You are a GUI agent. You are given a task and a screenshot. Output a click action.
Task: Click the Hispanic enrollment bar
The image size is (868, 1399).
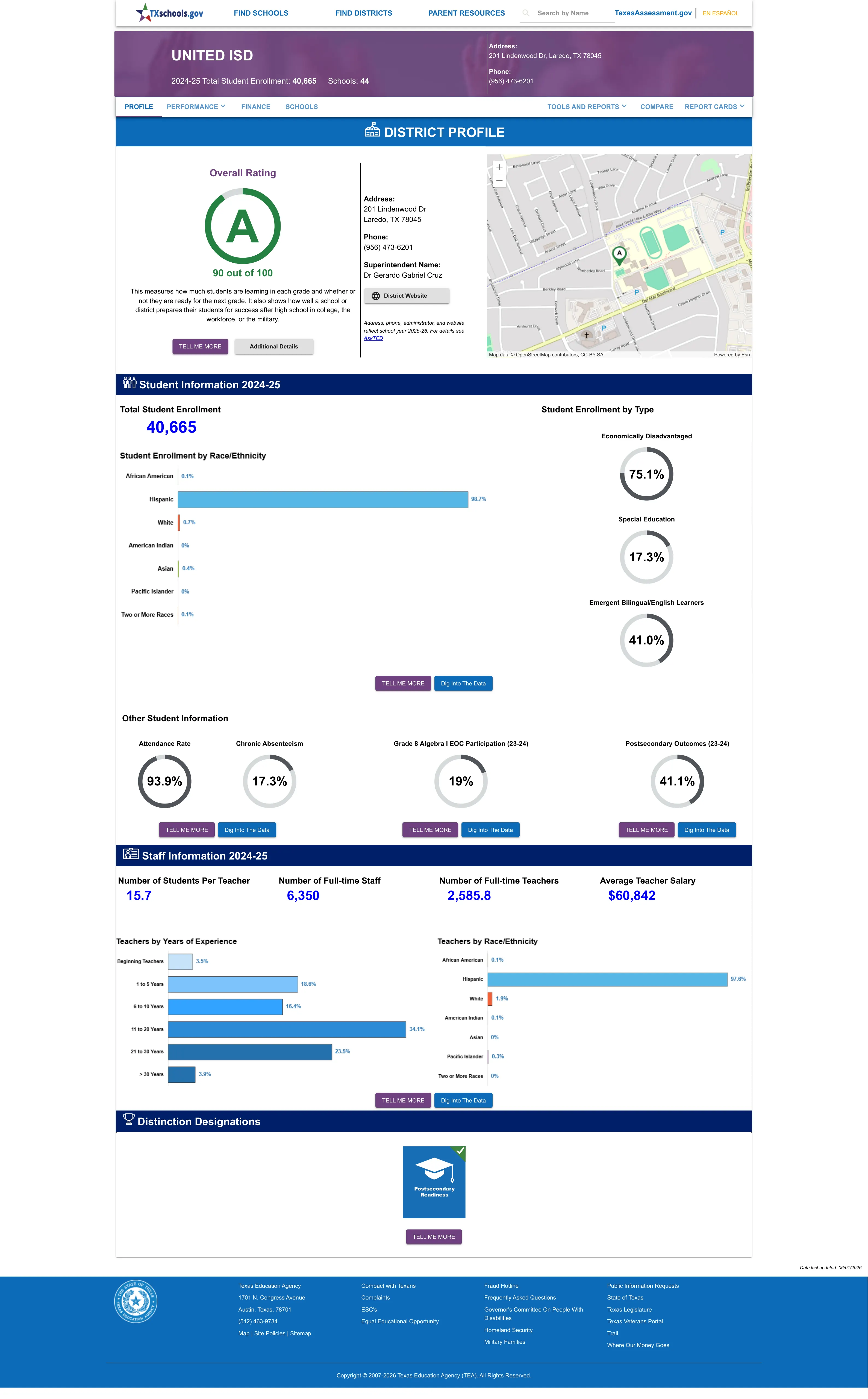[323, 499]
